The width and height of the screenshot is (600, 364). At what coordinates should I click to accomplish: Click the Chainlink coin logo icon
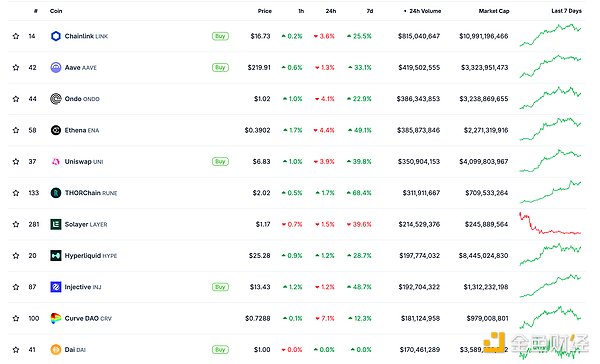[x=56, y=36]
